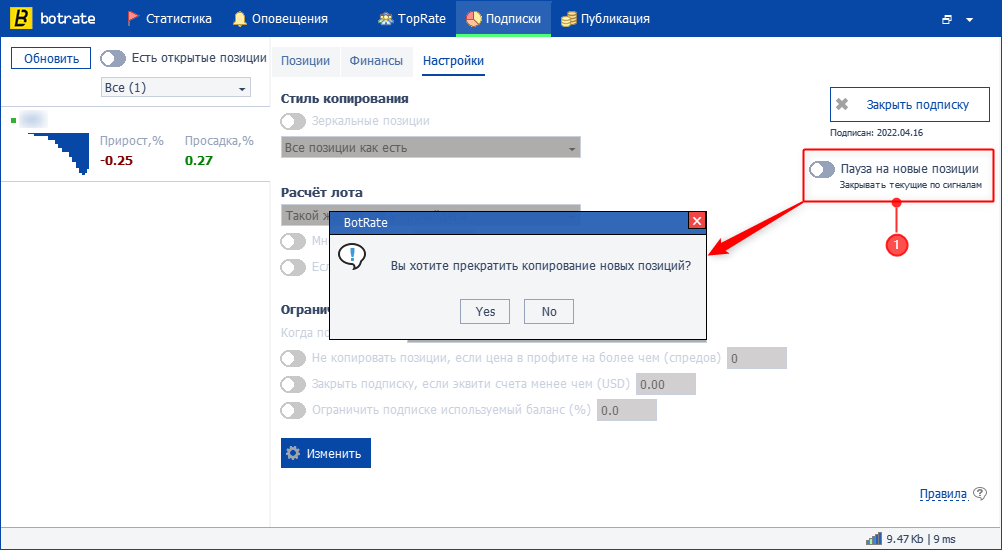The height and width of the screenshot is (550, 1002).
Task: Click the Прирост value -0.25
Action: [x=116, y=160]
